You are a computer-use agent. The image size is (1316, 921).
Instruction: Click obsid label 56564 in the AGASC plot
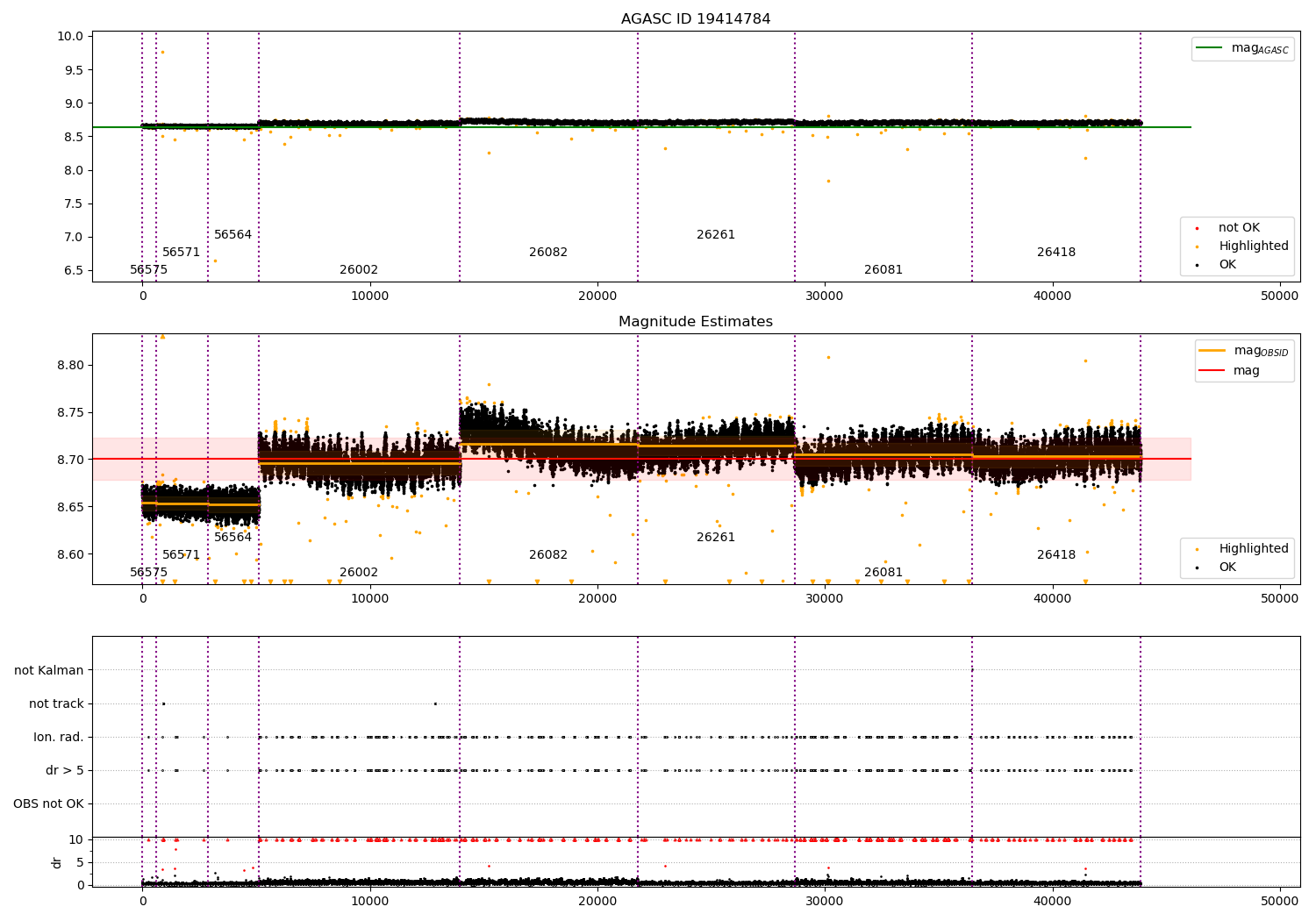[x=233, y=235]
